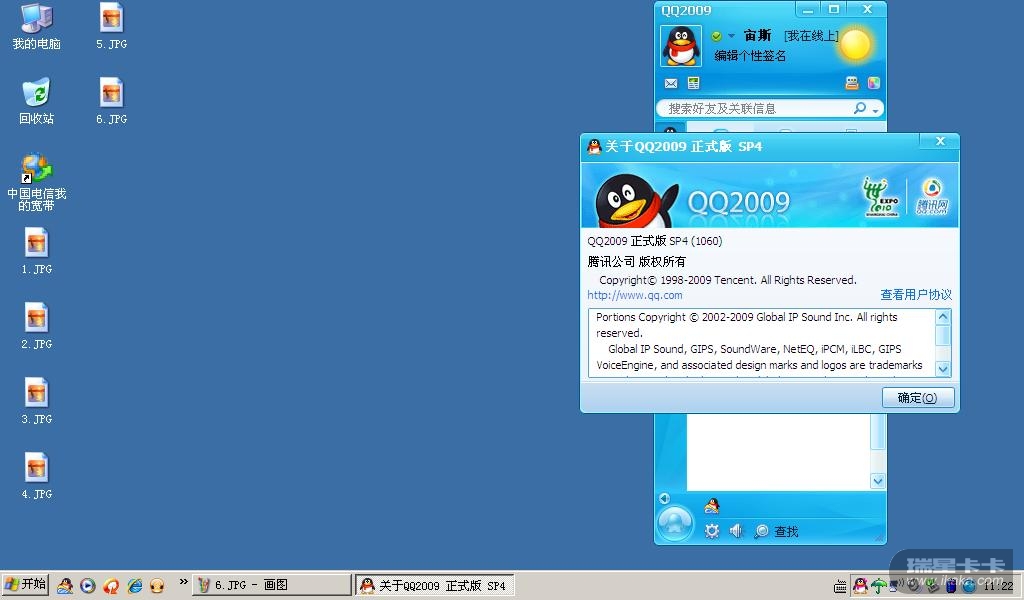The image size is (1024, 600).
Task: Click the QQ main menu round penguin button
Action: (675, 523)
